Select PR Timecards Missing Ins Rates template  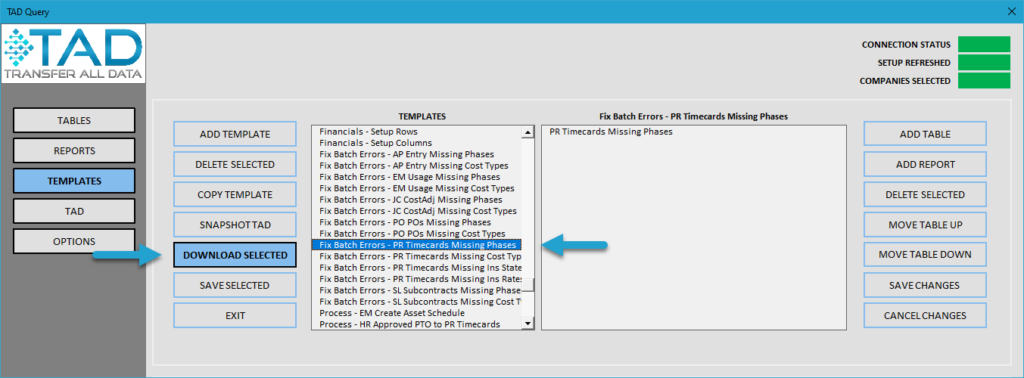click(x=417, y=279)
